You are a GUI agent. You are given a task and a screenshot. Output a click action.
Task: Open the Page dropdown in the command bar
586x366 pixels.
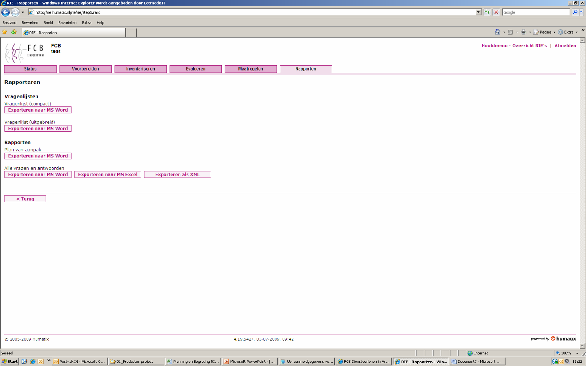pyautogui.click(x=544, y=32)
